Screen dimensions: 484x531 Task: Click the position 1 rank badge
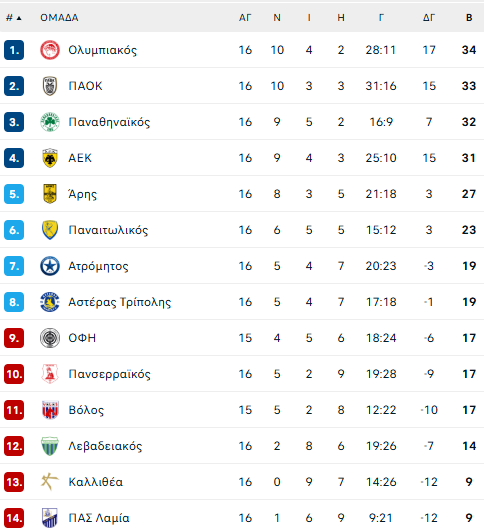pos(14,50)
